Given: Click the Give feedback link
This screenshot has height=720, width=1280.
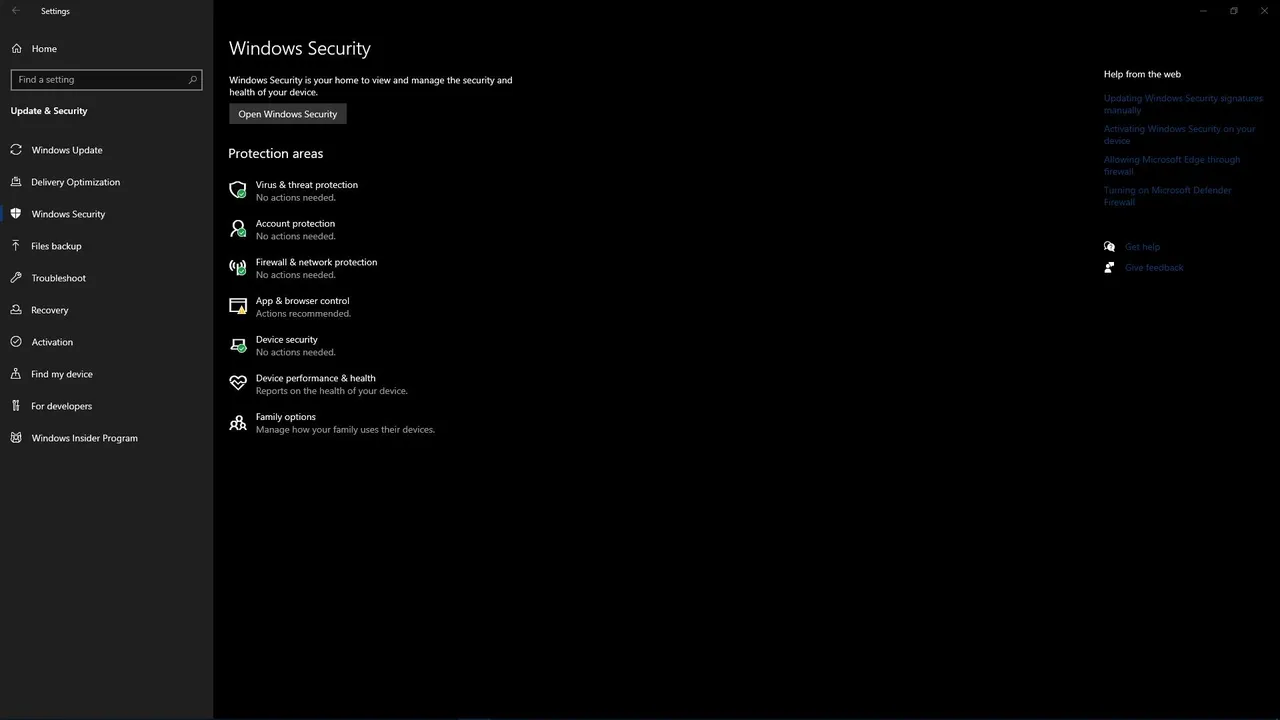Looking at the screenshot, I should tap(1154, 268).
